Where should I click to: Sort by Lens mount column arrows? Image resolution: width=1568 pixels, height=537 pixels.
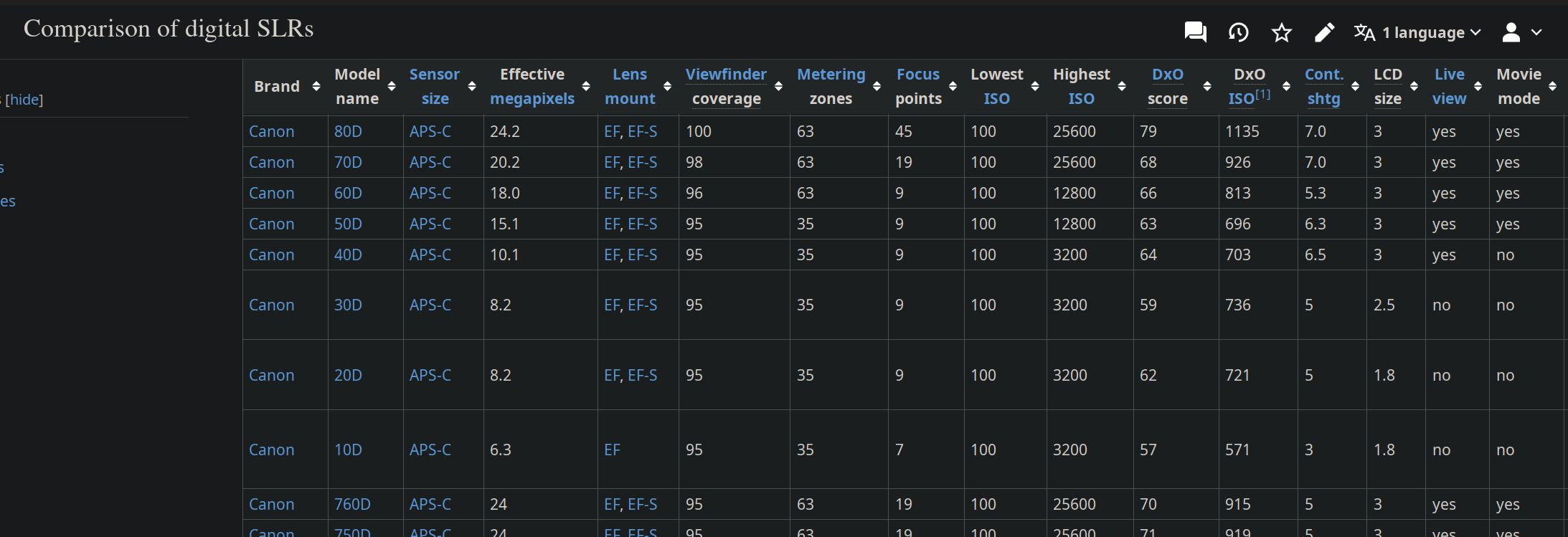pyautogui.click(x=667, y=86)
